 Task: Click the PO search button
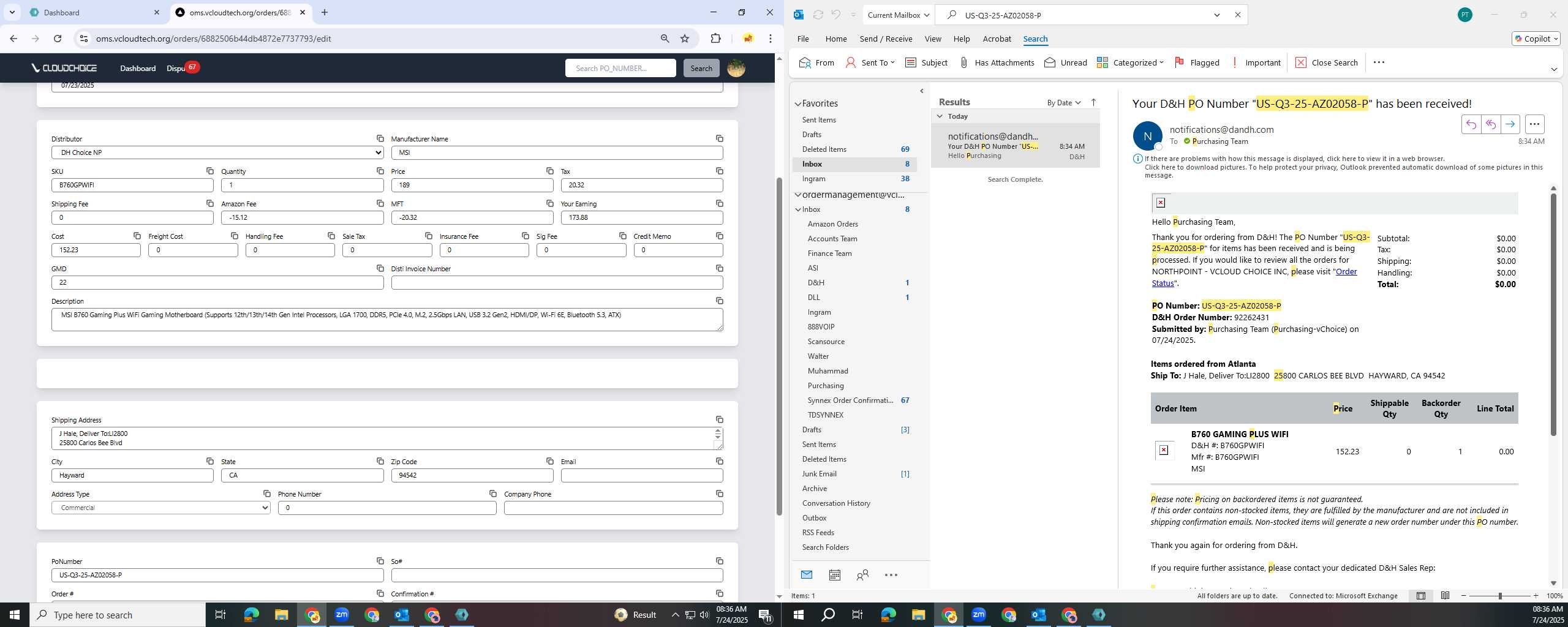[x=701, y=68]
